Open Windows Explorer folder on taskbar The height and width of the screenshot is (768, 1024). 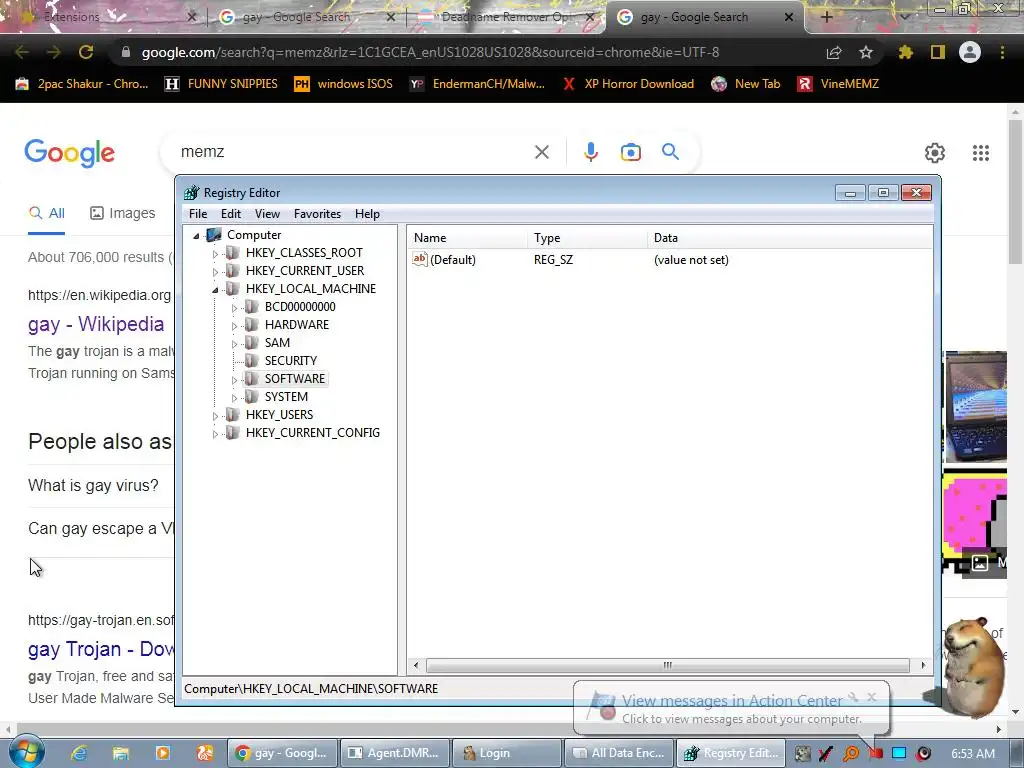[121, 753]
